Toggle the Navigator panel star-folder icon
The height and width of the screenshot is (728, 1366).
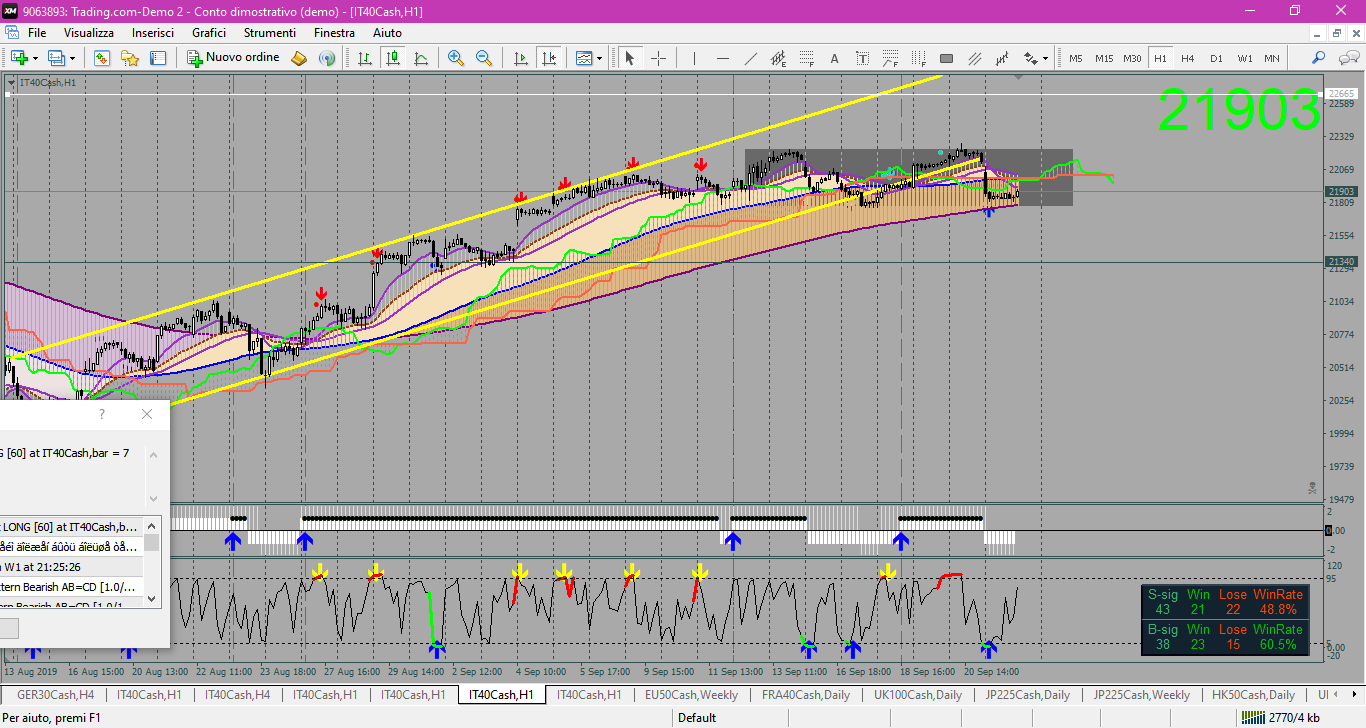(129, 58)
